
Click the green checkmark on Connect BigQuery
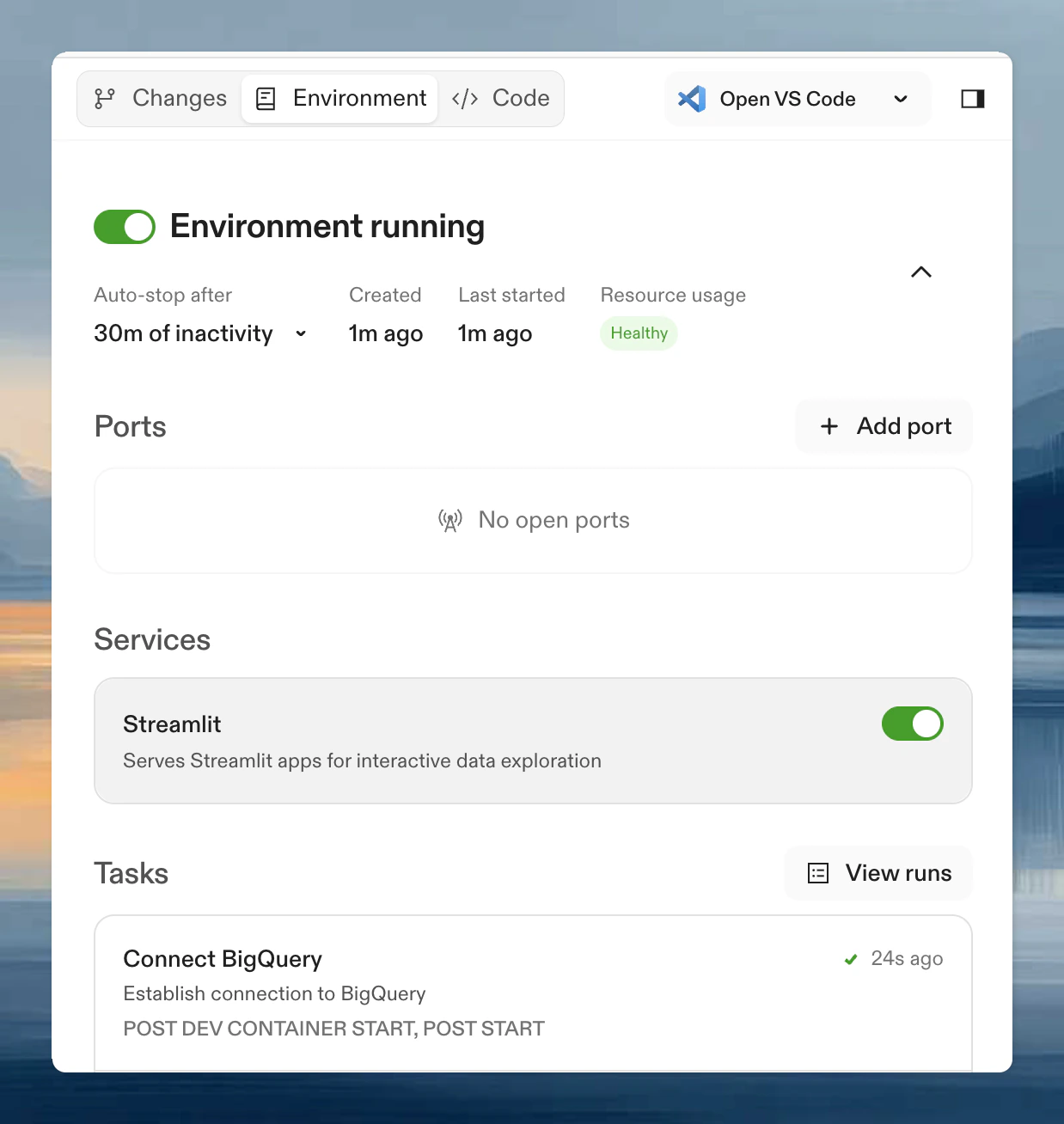pyautogui.click(x=850, y=958)
